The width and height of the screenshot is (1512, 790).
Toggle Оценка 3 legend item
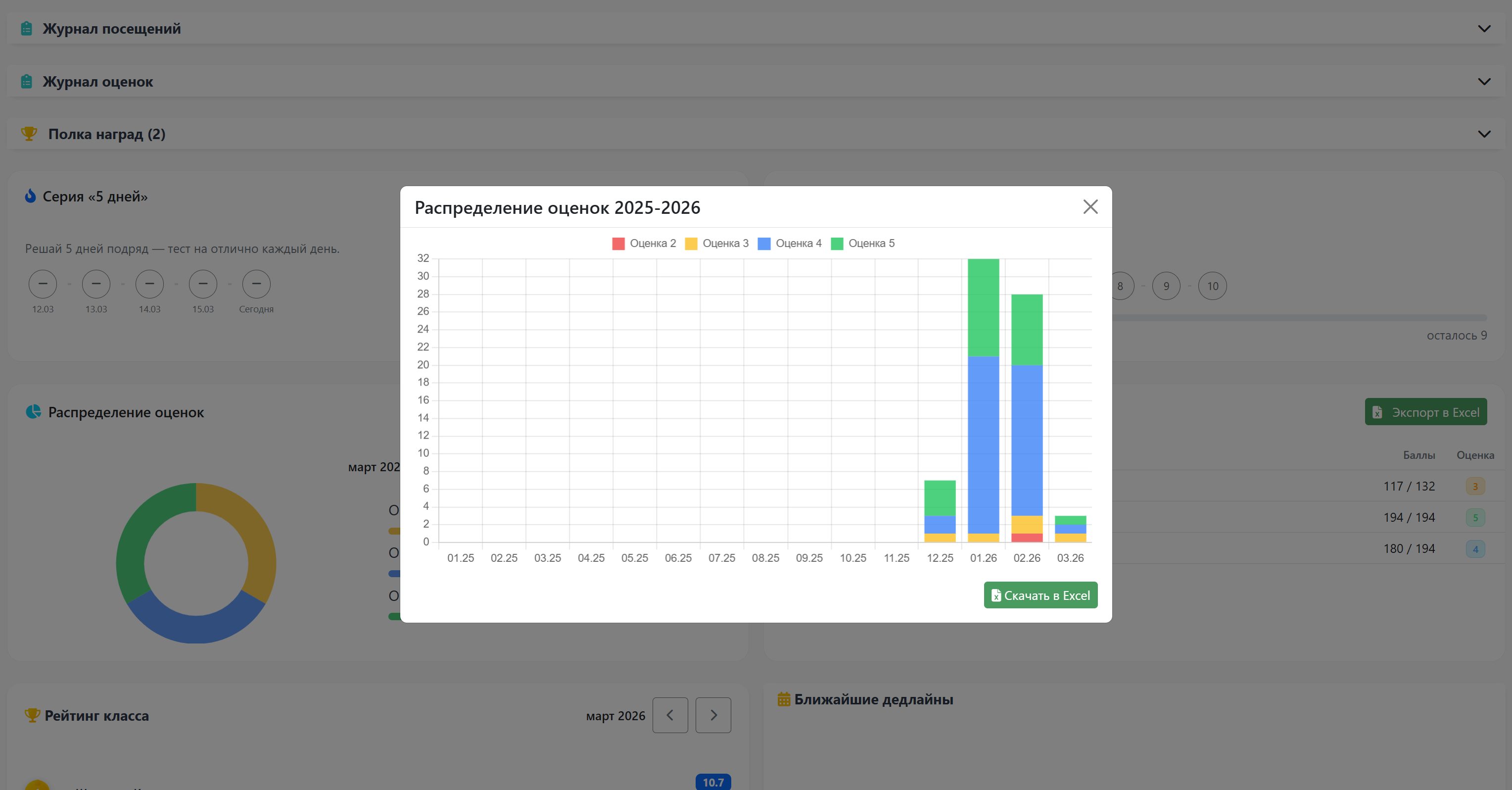tap(717, 243)
